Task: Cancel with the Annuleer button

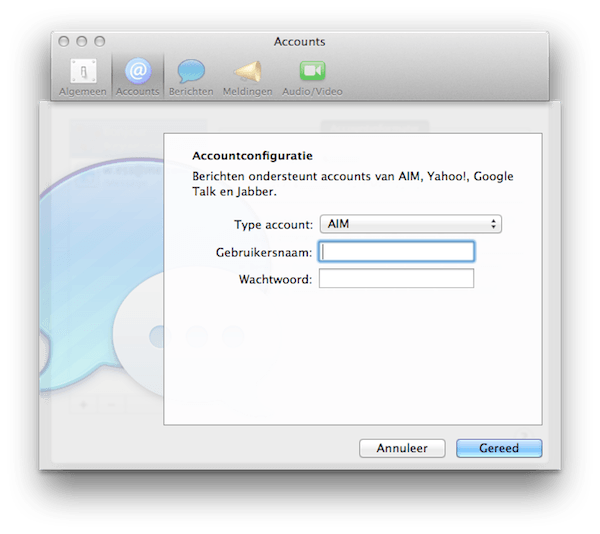Action: click(x=402, y=448)
